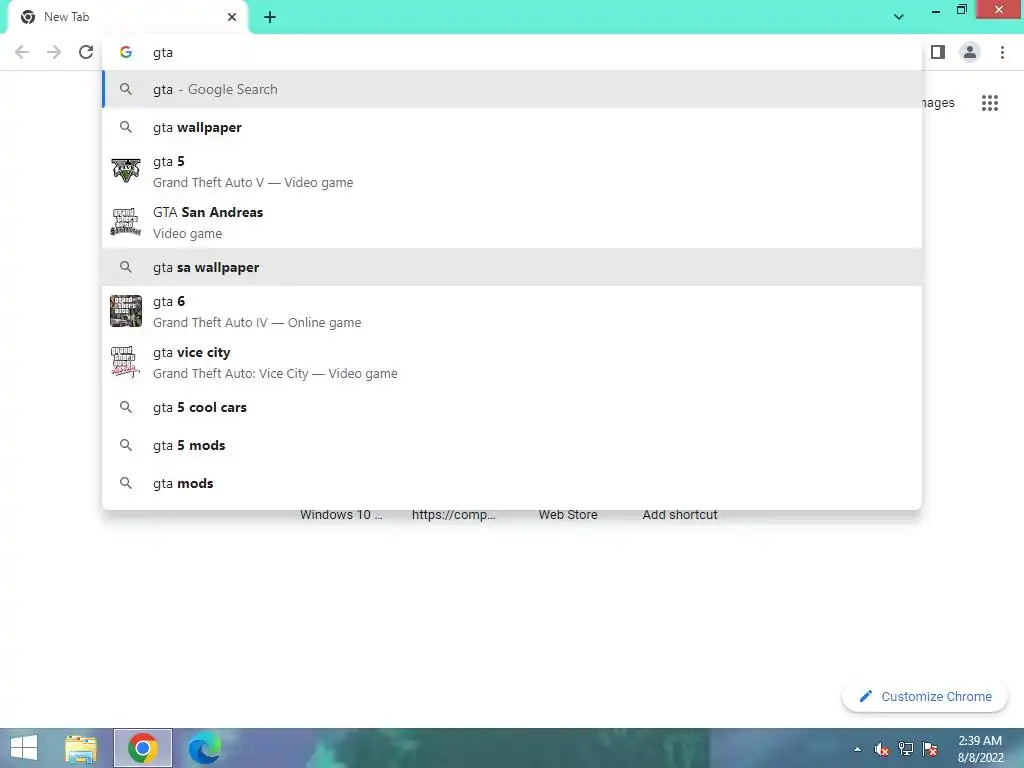Open the profile avatar icon
This screenshot has width=1024, height=768.
pyautogui.click(x=970, y=52)
